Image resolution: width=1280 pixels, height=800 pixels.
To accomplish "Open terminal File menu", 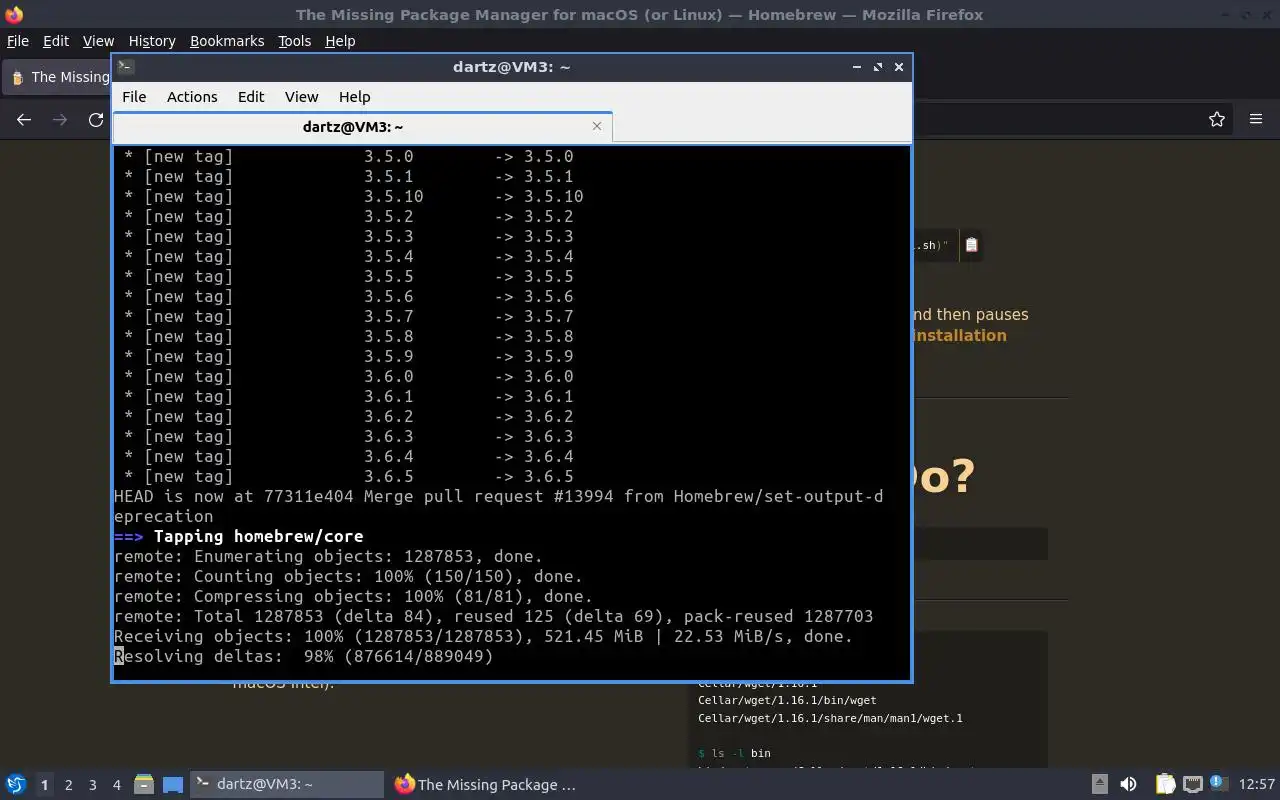I will [134, 97].
